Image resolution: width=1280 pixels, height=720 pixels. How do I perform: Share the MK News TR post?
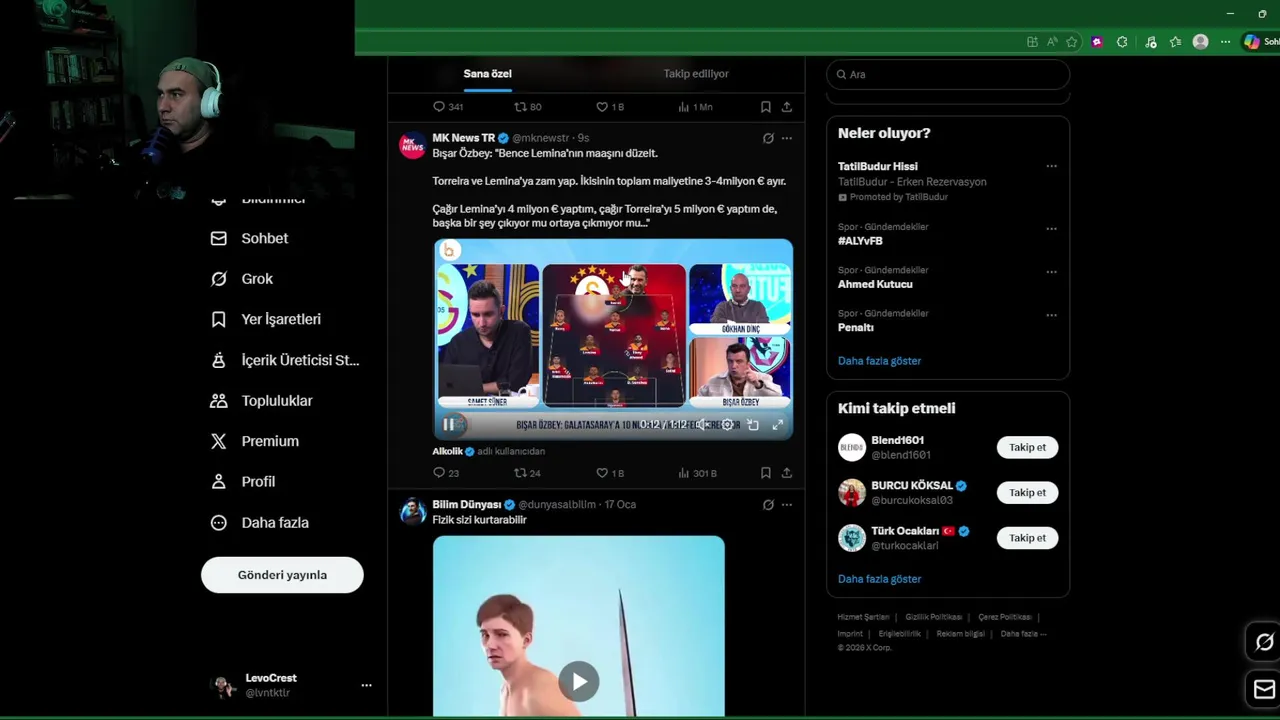point(787,473)
